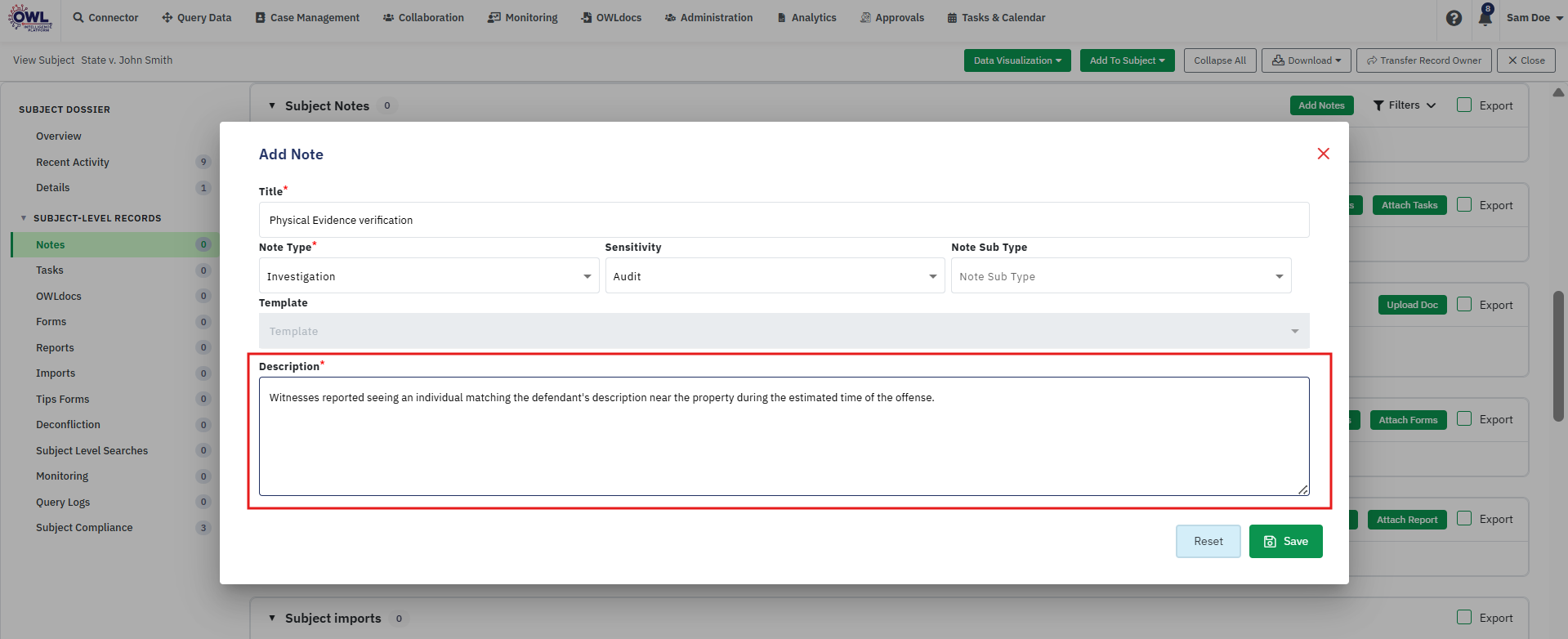Tick Export checkbox in Subject Notes row

tap(1464, 105)
